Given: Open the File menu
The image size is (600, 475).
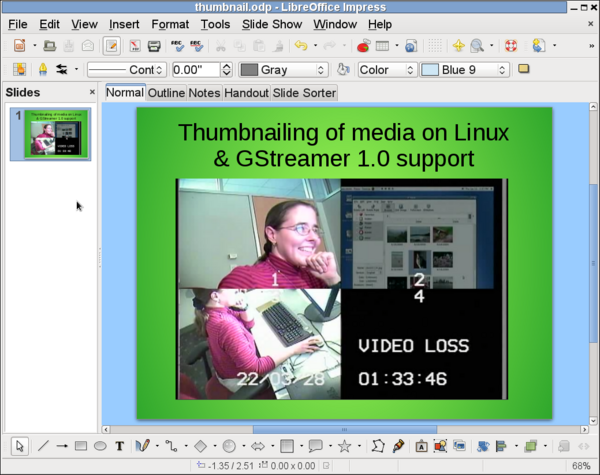Looking at the screenshot, I should click(x=18, y=24).
